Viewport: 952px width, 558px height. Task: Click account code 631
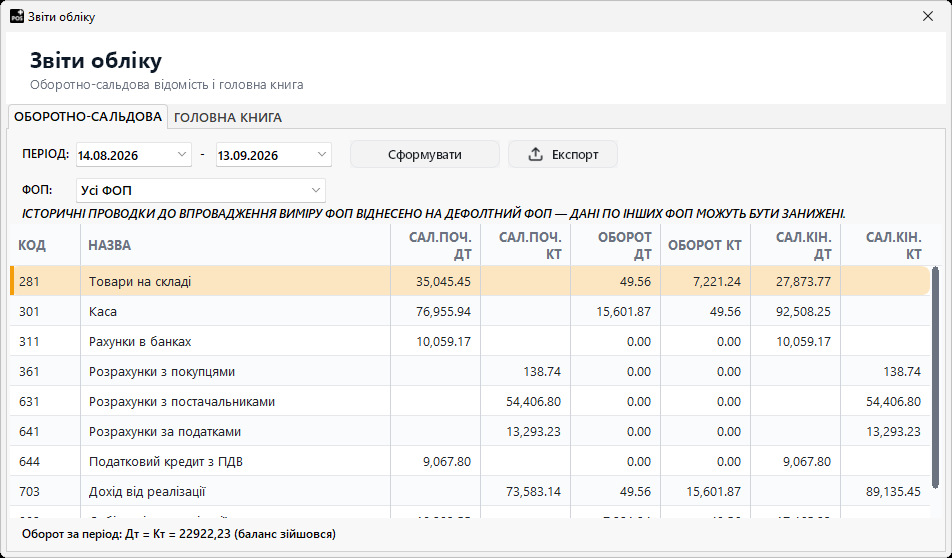tap(29, 402)
